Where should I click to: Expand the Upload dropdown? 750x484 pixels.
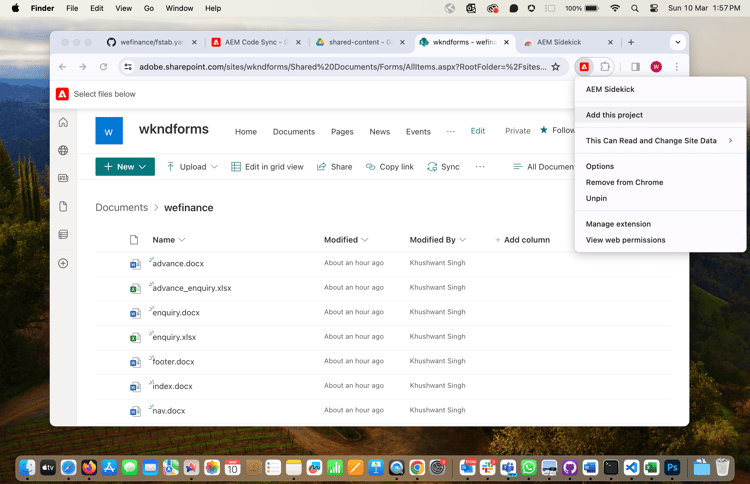click(214, 167)
